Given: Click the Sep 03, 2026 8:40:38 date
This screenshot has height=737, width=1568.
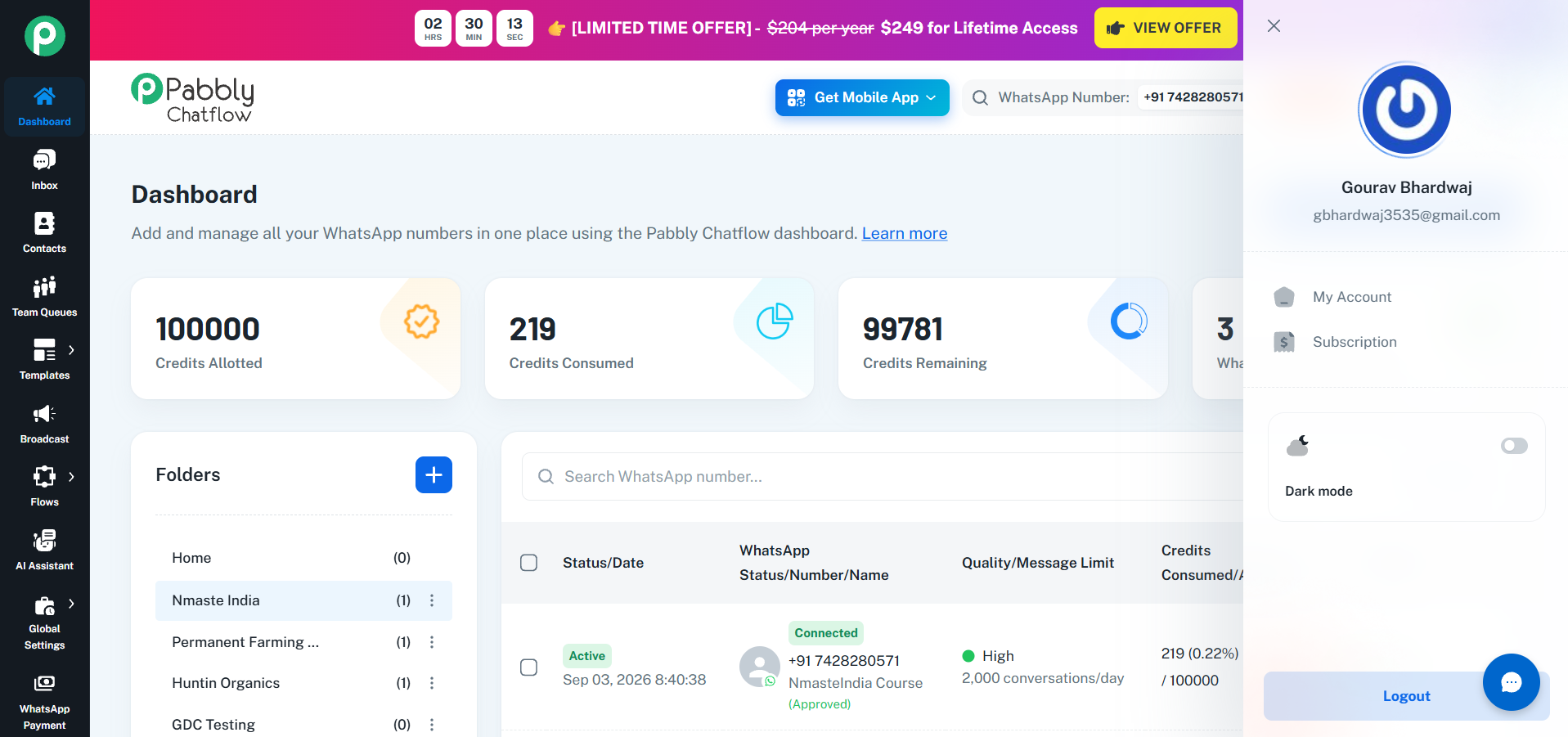Looking at the screenshot, I should tap(635, 680).
